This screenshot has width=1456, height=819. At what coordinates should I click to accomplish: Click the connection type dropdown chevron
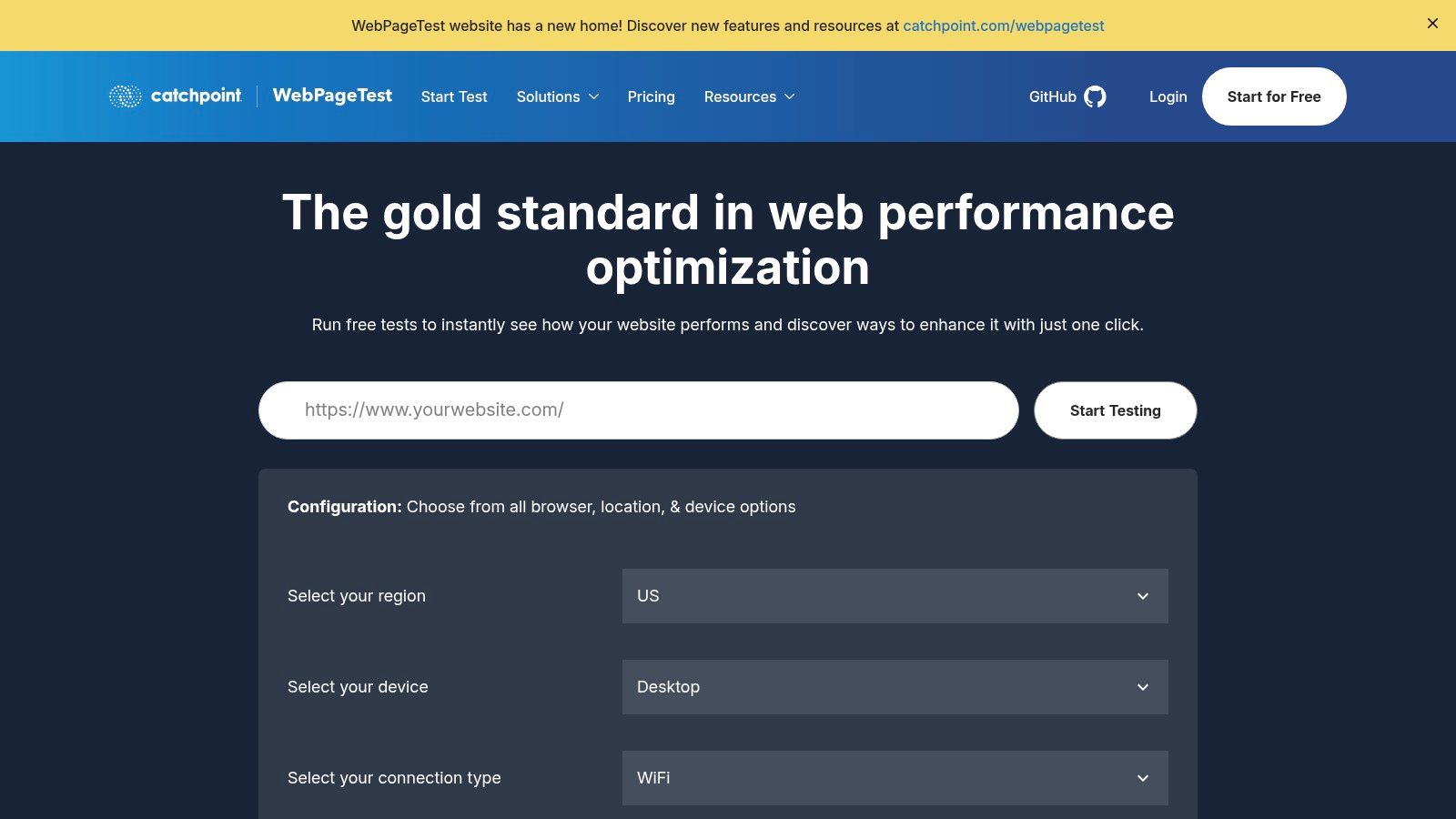point(1143,778)
